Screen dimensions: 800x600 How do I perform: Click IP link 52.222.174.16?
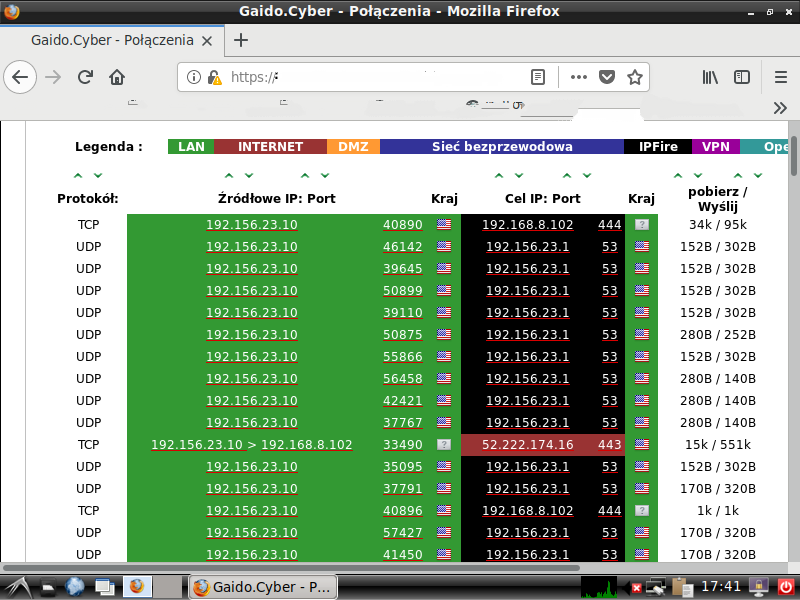click(527, 444)
